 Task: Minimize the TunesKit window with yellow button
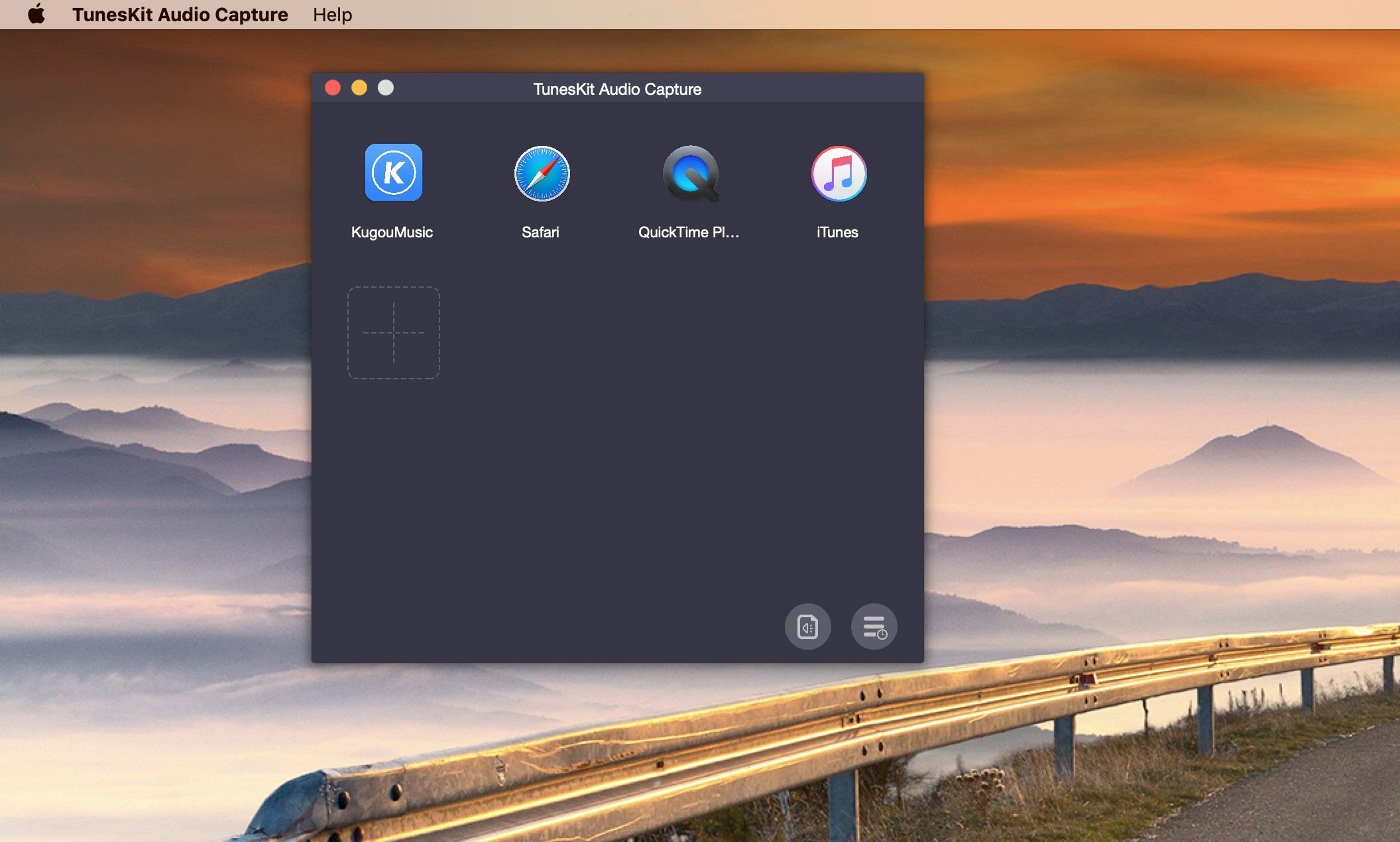coord(359,88)
